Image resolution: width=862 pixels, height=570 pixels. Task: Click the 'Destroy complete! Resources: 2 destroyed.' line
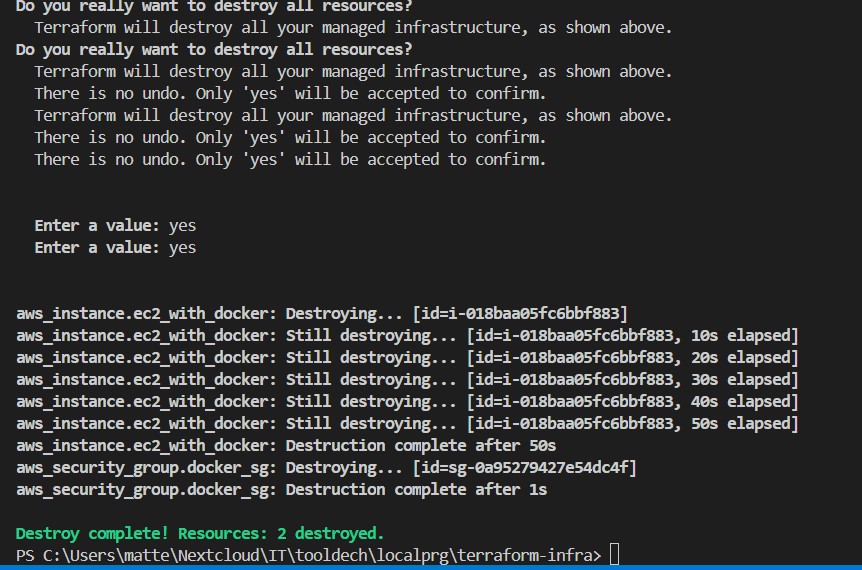click(x=200, y=534)
